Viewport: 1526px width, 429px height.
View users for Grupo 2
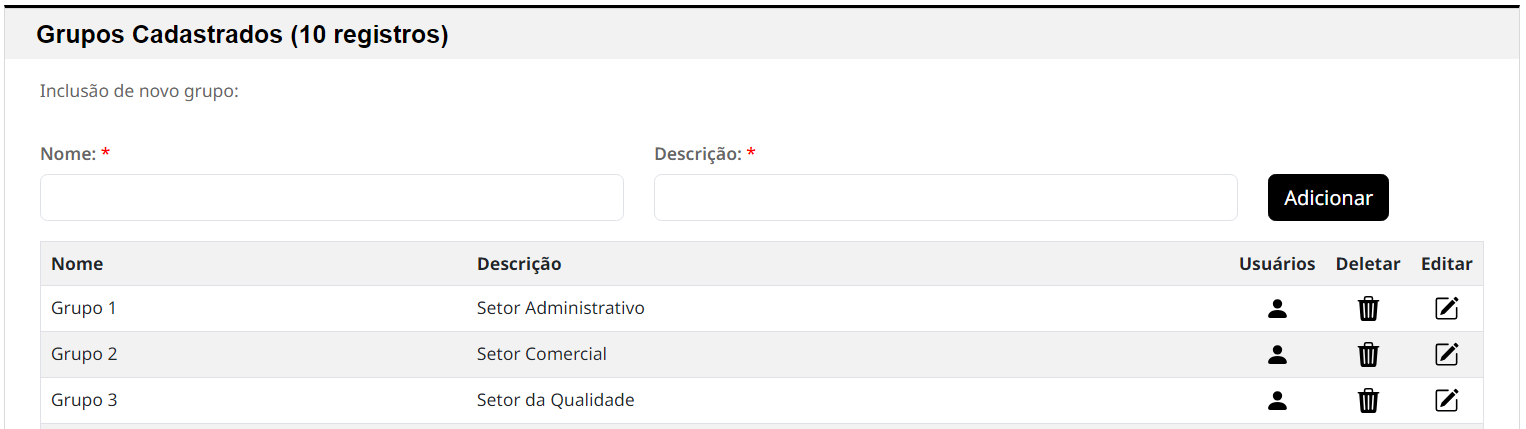pos(1277,355)
